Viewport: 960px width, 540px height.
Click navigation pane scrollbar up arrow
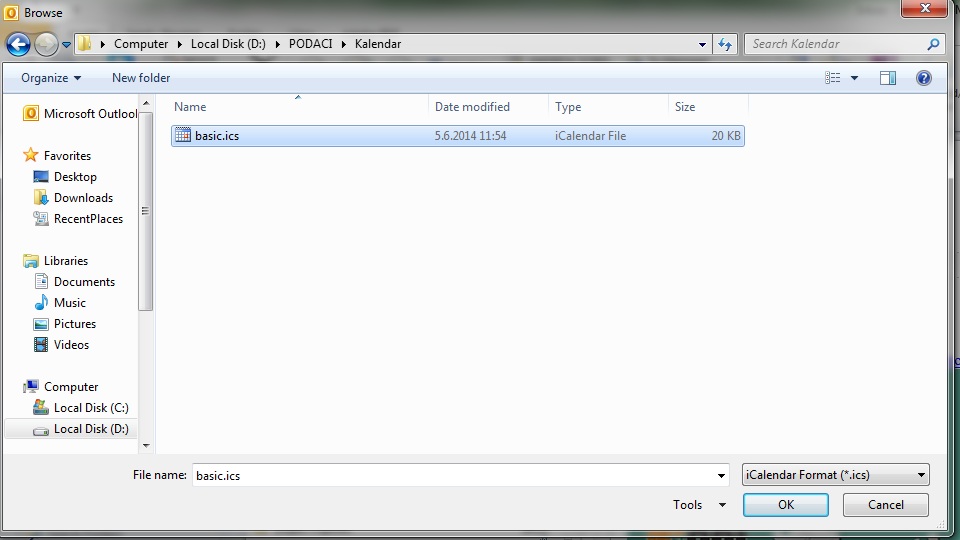[146, 103]
